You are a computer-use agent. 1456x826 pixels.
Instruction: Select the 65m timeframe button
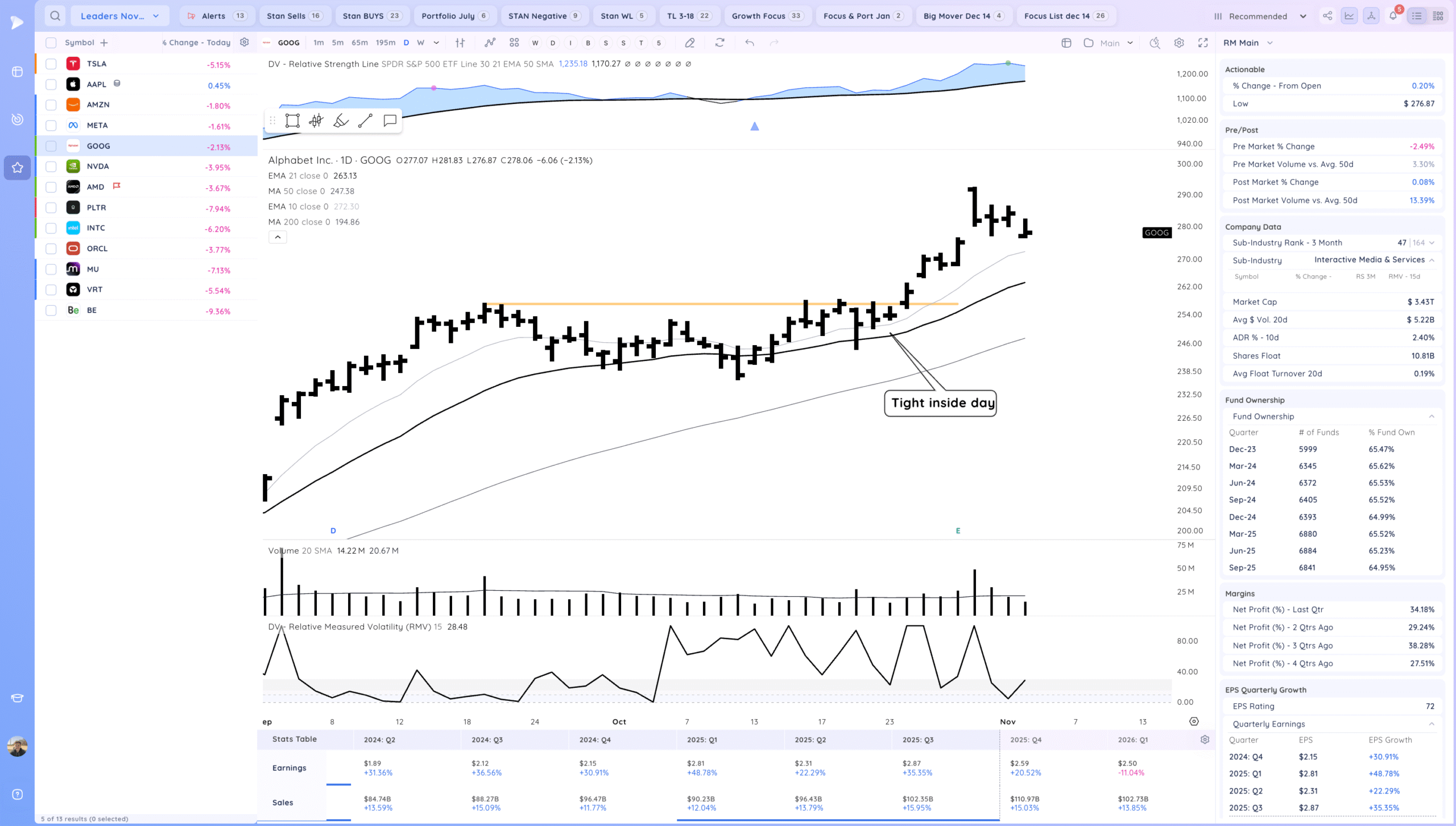[359, 43]
